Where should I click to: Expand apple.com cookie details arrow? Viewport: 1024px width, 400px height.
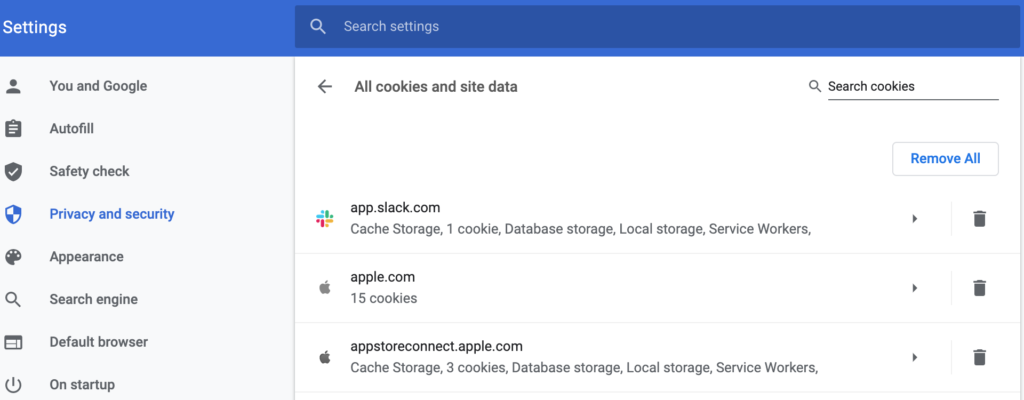(x=915, y=288)
